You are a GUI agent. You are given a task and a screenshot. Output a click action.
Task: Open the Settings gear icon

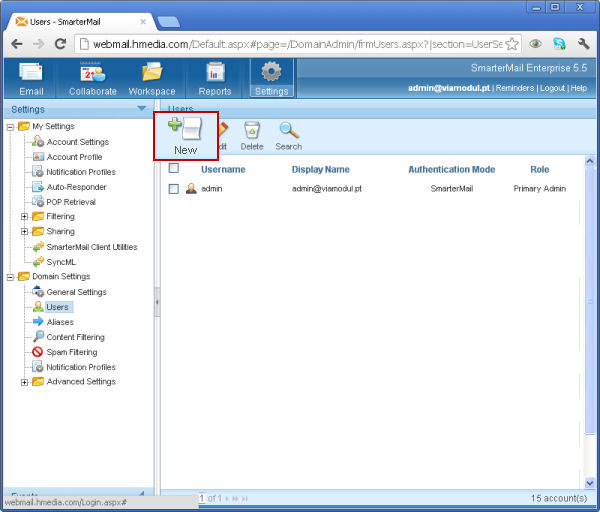tap(271, 72)
